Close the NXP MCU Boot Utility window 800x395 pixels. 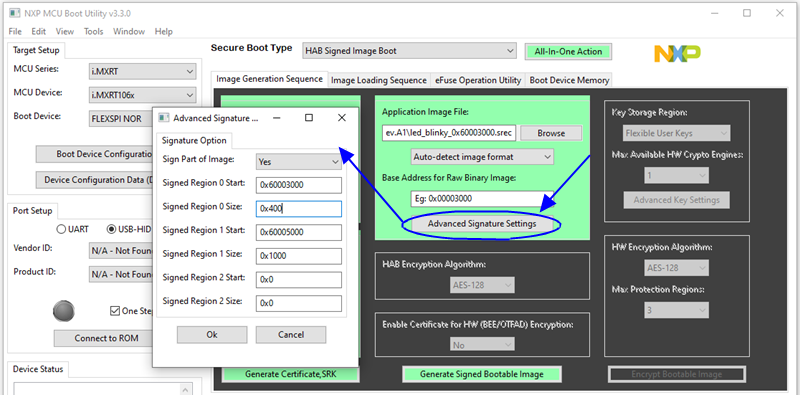780,13
